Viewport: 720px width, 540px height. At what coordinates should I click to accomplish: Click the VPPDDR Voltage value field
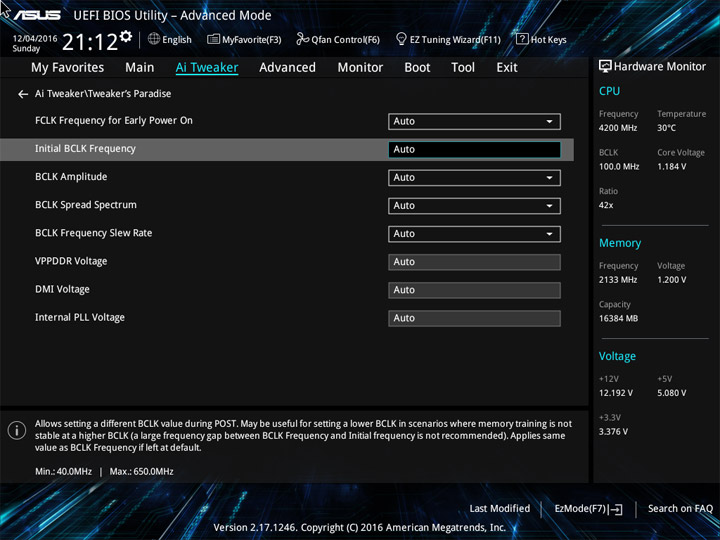pyautogui.click(x=474, y=262)
